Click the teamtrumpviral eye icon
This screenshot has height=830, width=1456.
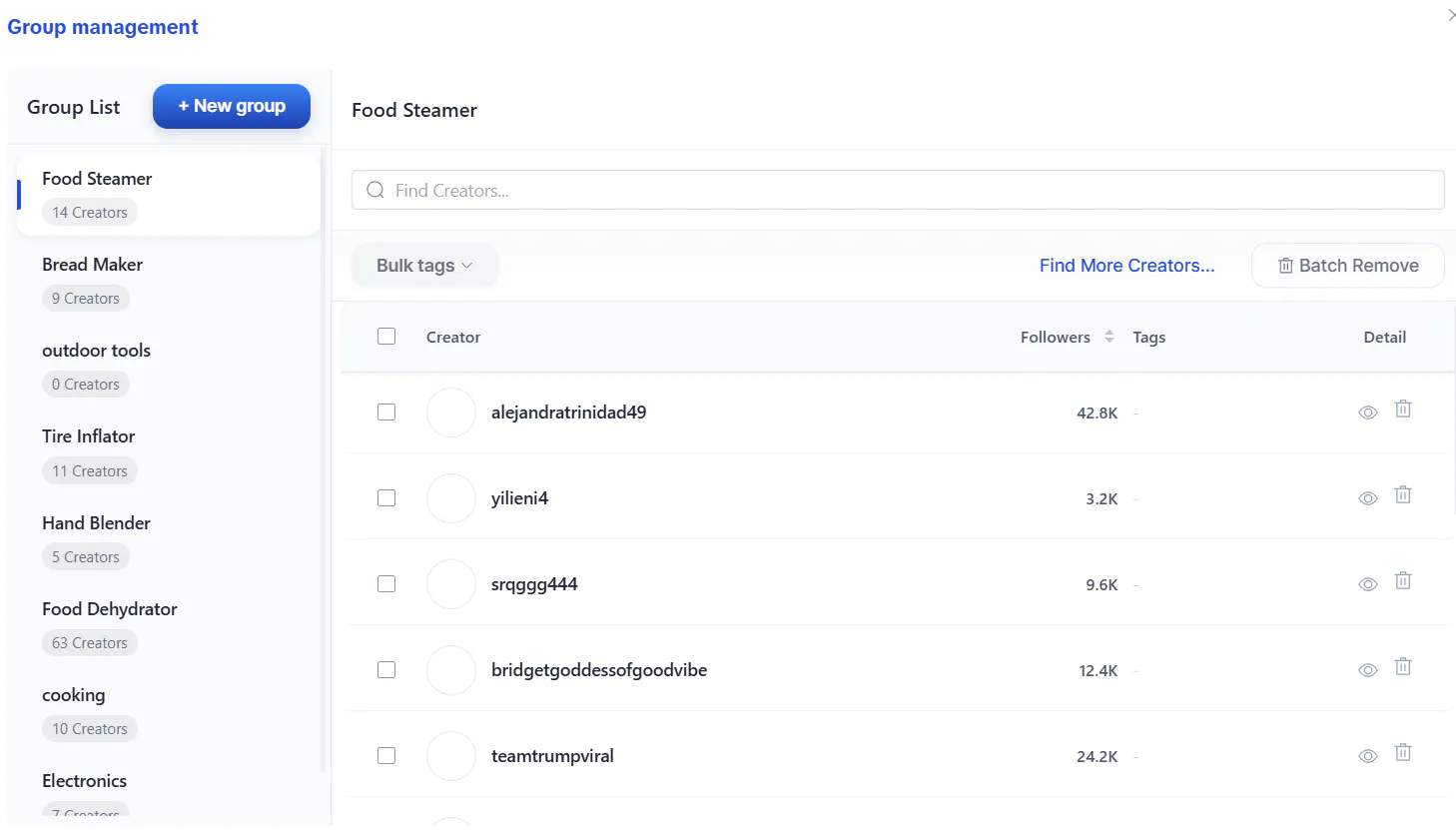pyautogui.click(x=1368, y=756)
